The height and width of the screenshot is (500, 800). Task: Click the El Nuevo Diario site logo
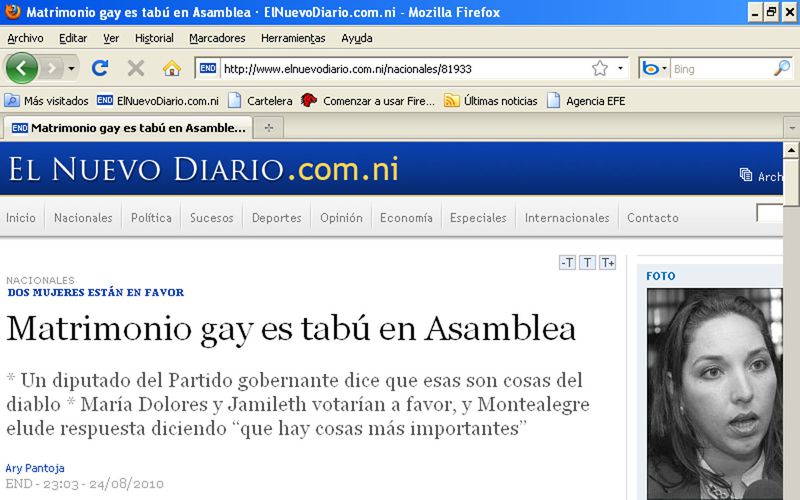click(x=203, y=169)
